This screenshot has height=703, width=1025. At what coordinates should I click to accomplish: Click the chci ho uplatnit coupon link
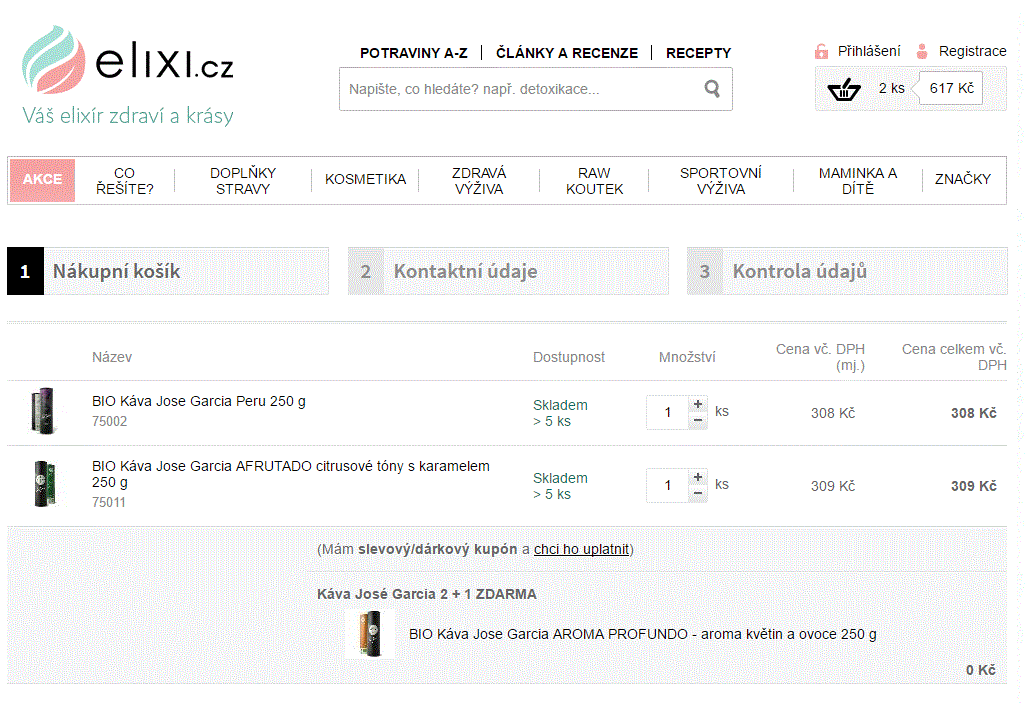(x=581, y=549)
